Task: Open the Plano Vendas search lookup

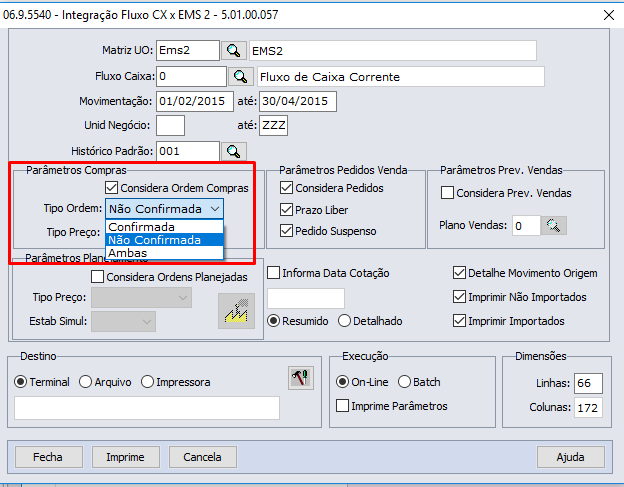Action: tap(554, 226)
